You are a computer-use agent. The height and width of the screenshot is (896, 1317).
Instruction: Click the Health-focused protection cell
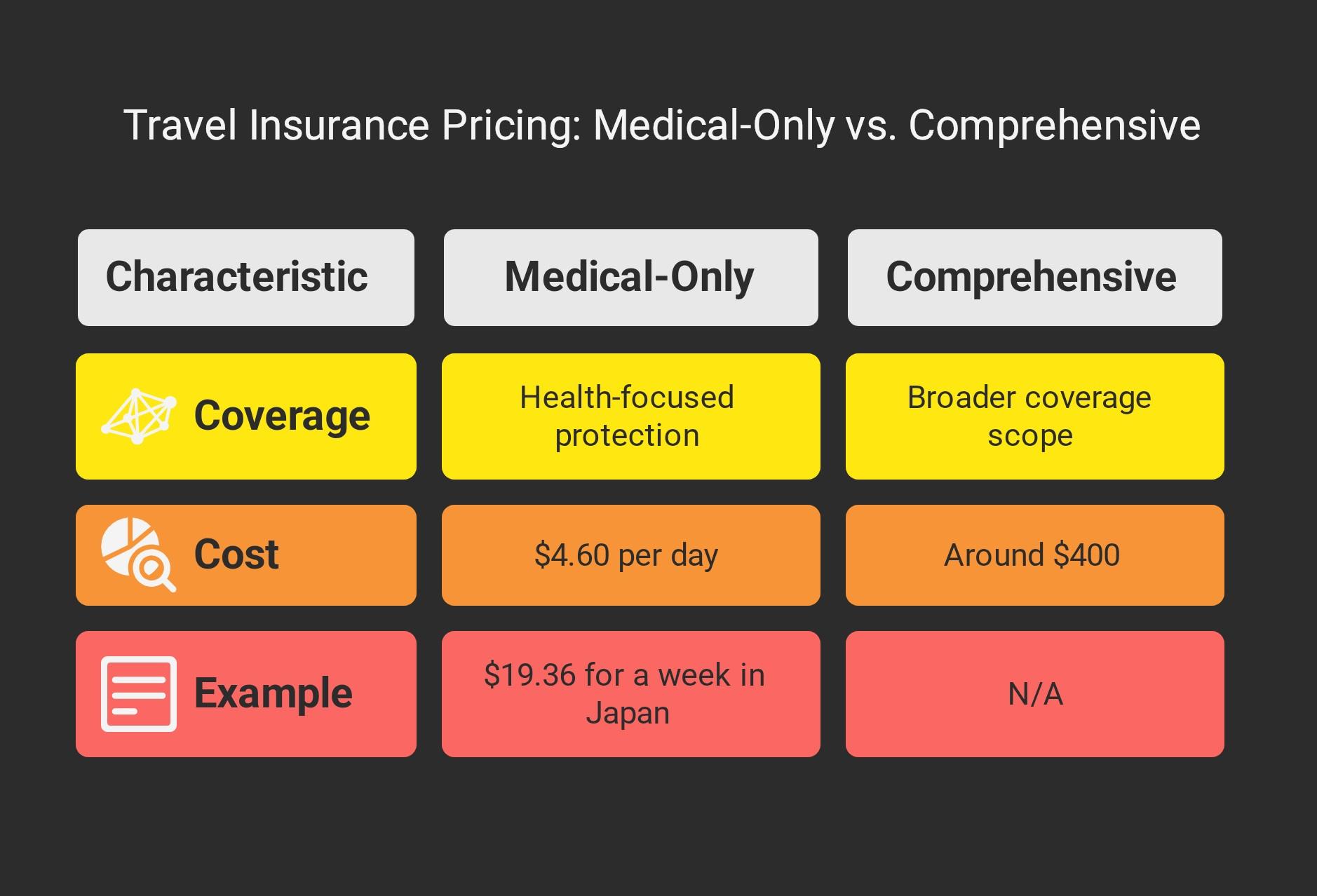click(630, 416)
